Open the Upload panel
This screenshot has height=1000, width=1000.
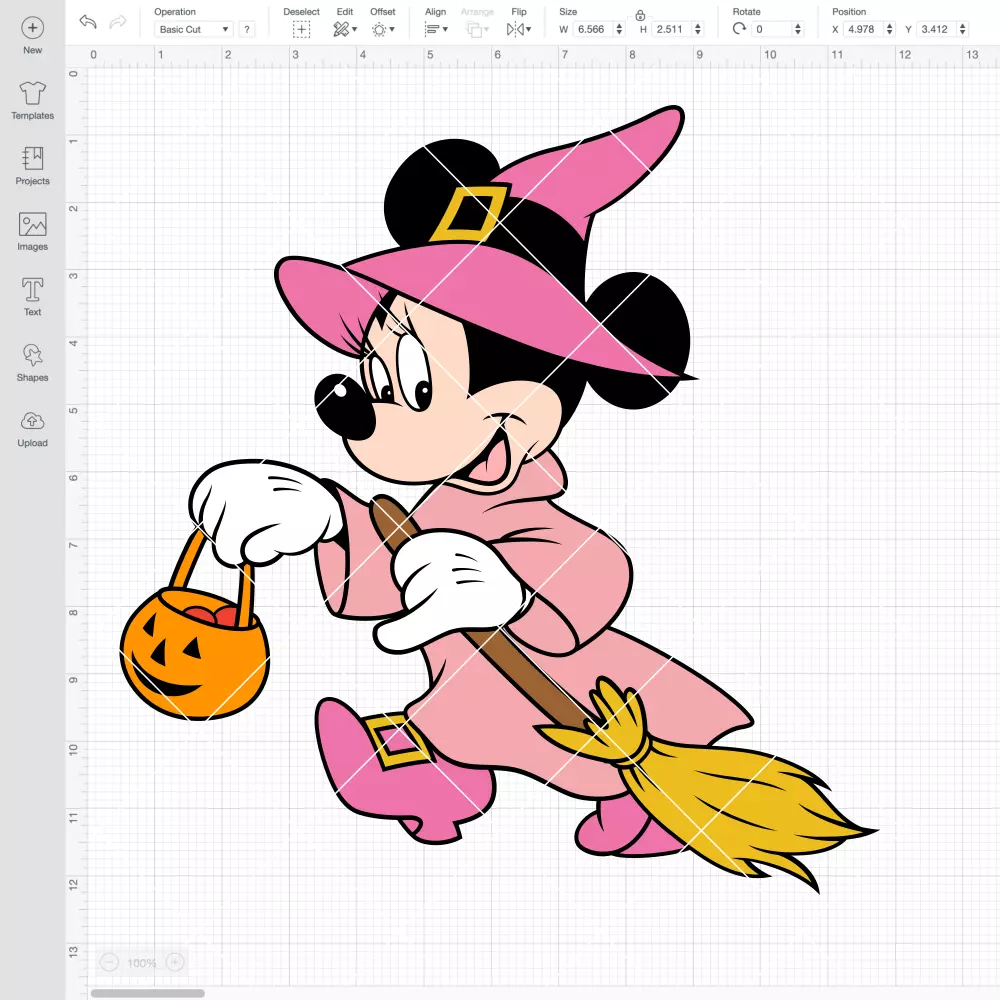33,428
